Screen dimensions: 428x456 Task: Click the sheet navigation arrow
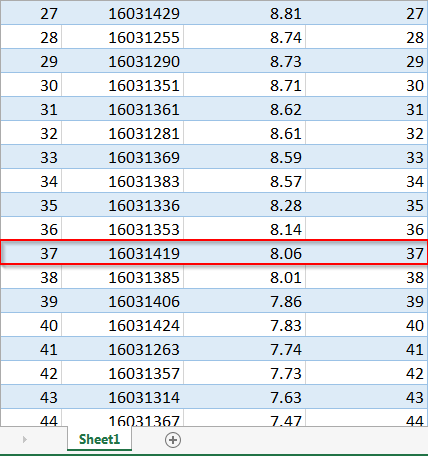24,439
